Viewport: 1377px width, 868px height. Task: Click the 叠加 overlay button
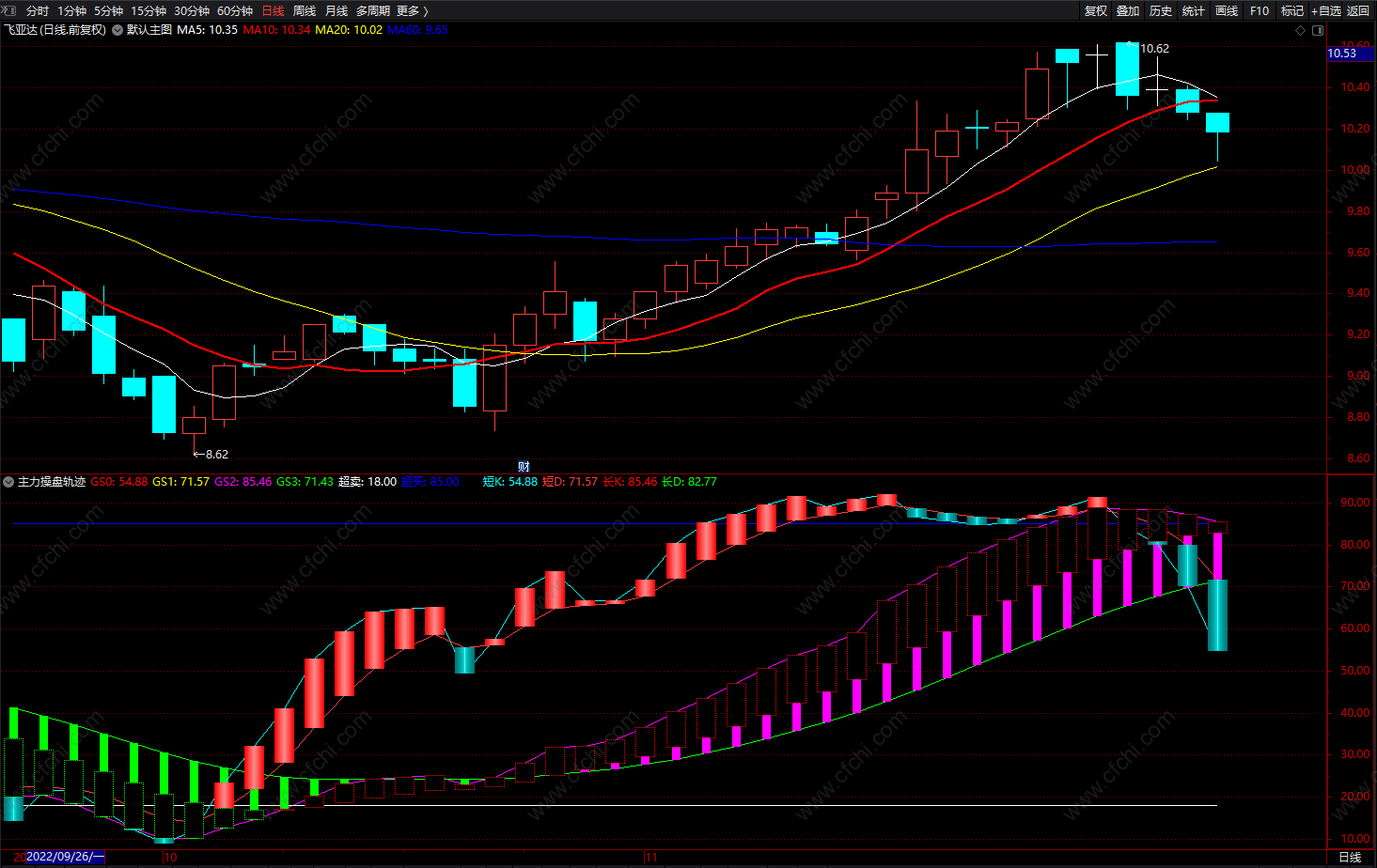pos(1128,10)
